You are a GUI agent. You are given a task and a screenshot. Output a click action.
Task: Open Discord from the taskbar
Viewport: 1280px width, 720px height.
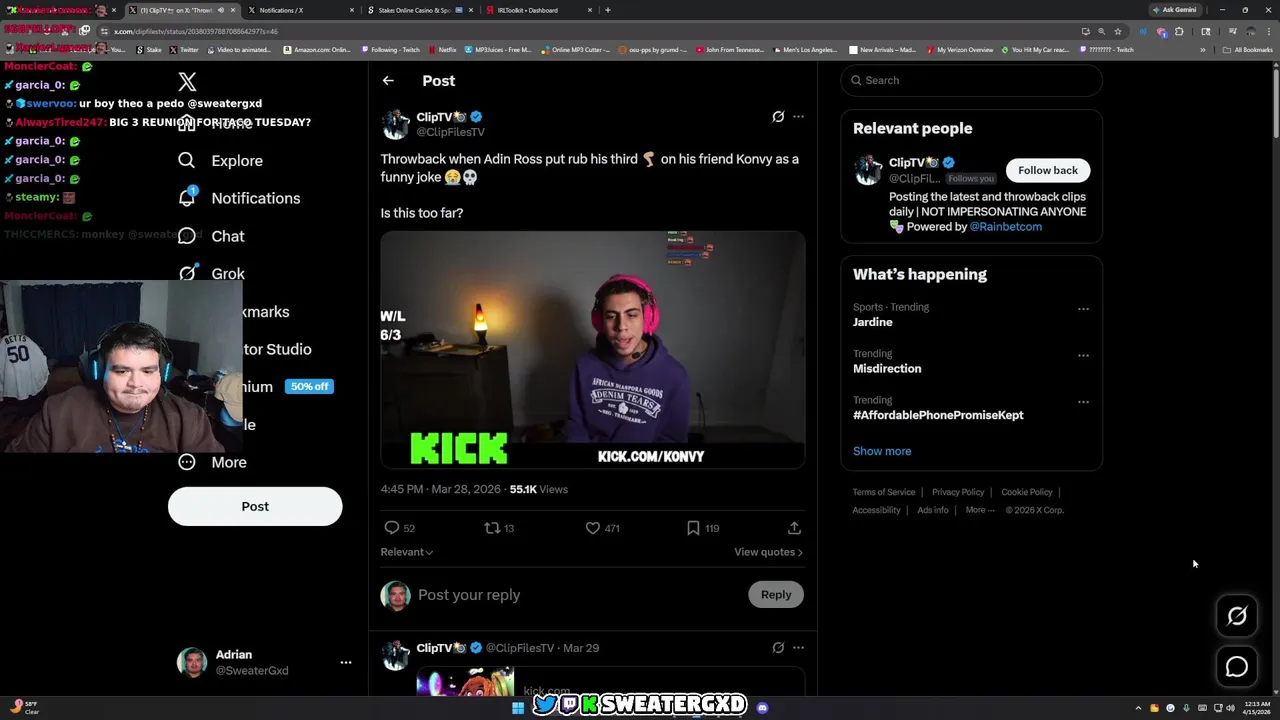[x=762, y=708]
